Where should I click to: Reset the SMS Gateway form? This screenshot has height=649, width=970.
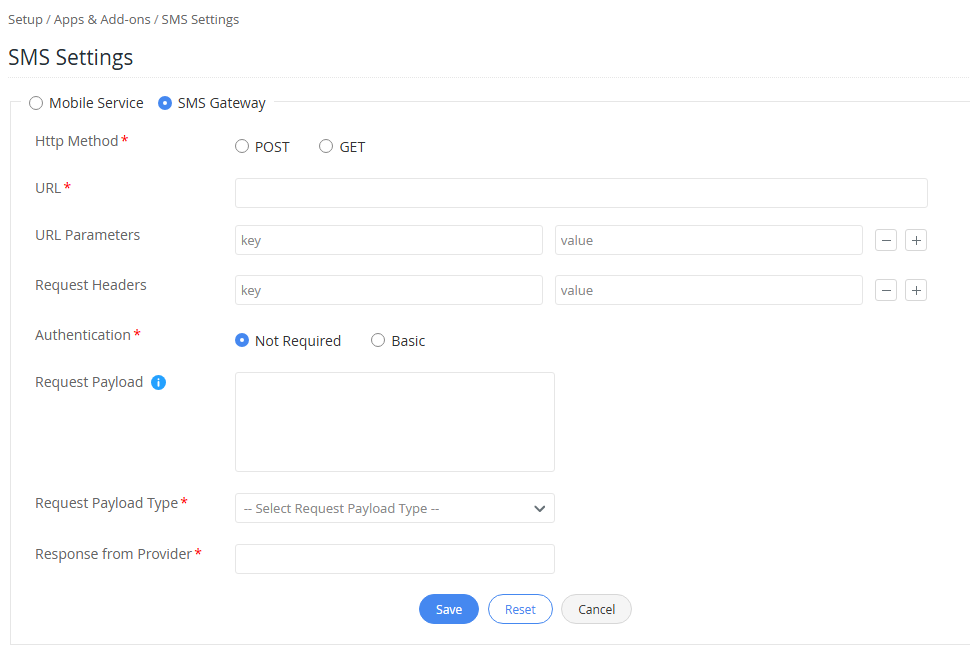tap(520, 609)
